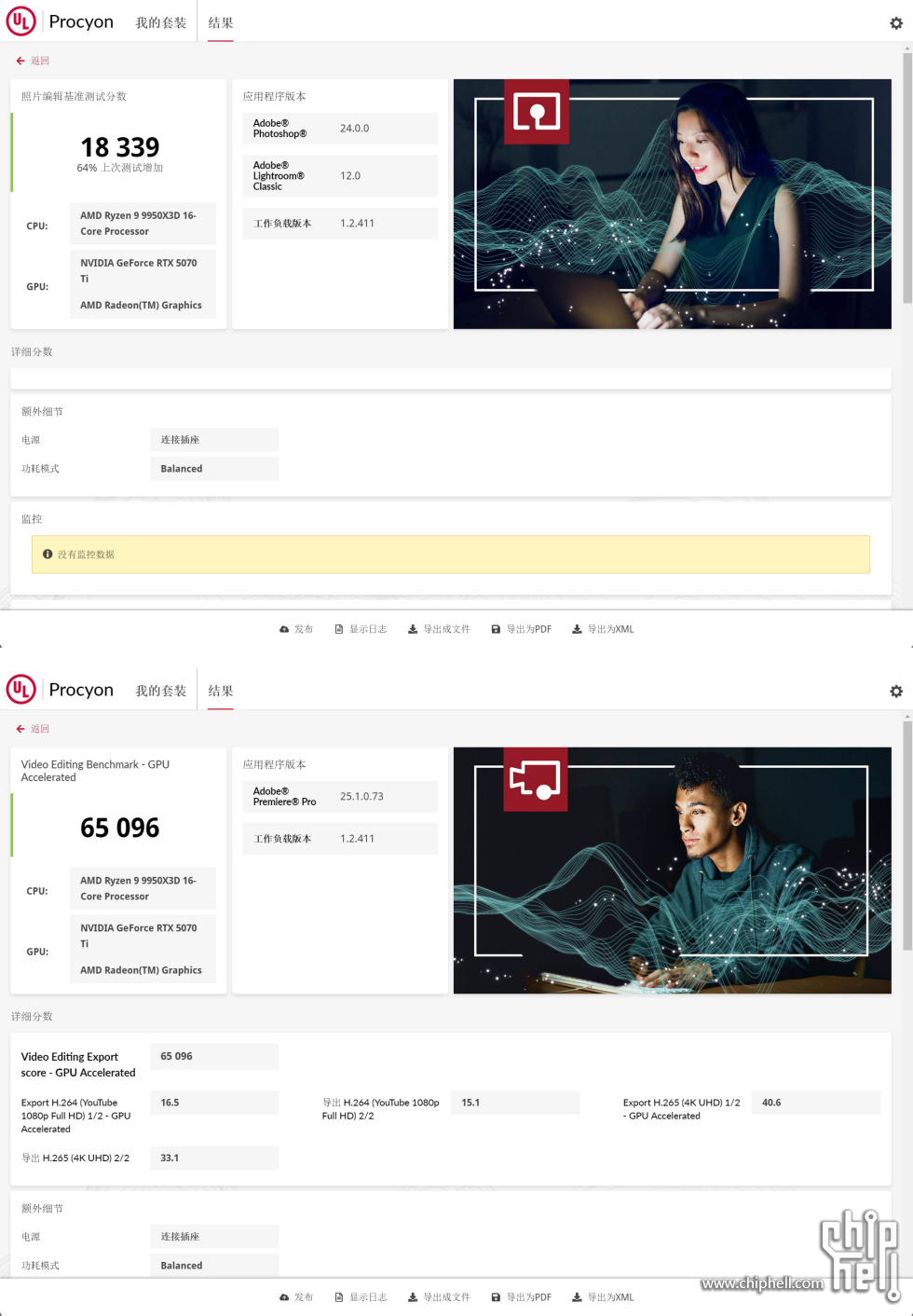The width and height of the screenshot is (913, 1316).
Task: Click 导出 H.264 2/2 value 15.1
Action: tap(515, 1103)
